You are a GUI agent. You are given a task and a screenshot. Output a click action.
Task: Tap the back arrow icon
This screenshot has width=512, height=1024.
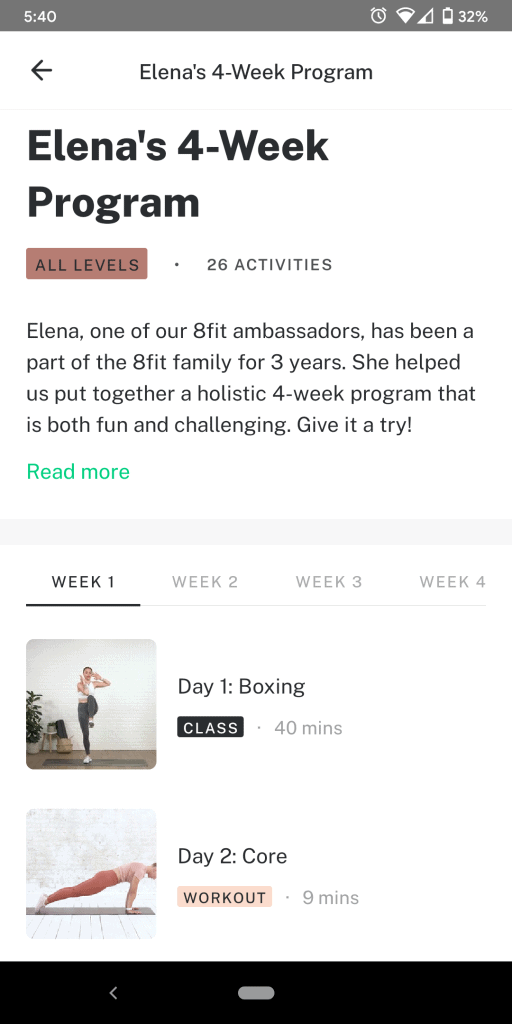point(41,71)
